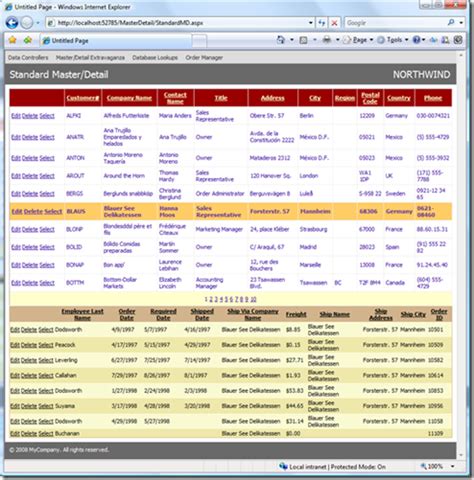
Task: Click Edit in order 10501 row
Action: click(x=15, y=330)
